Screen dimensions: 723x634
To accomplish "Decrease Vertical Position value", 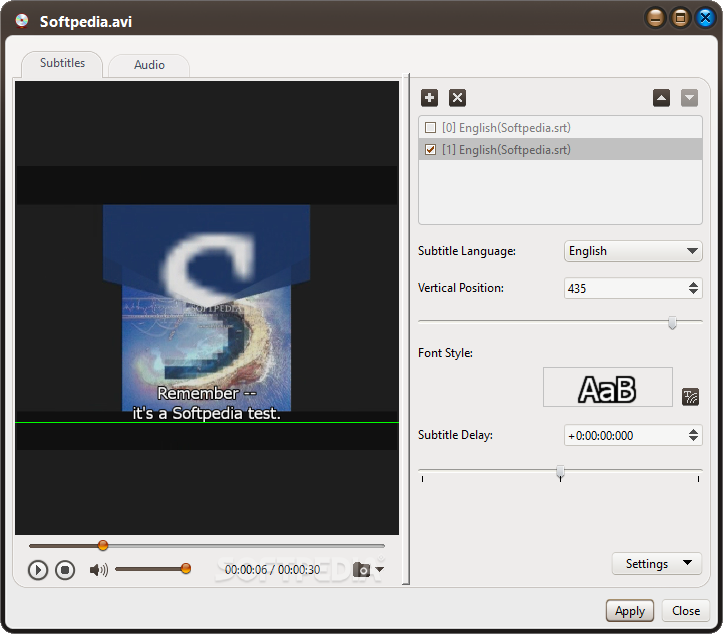I will 693,292.
